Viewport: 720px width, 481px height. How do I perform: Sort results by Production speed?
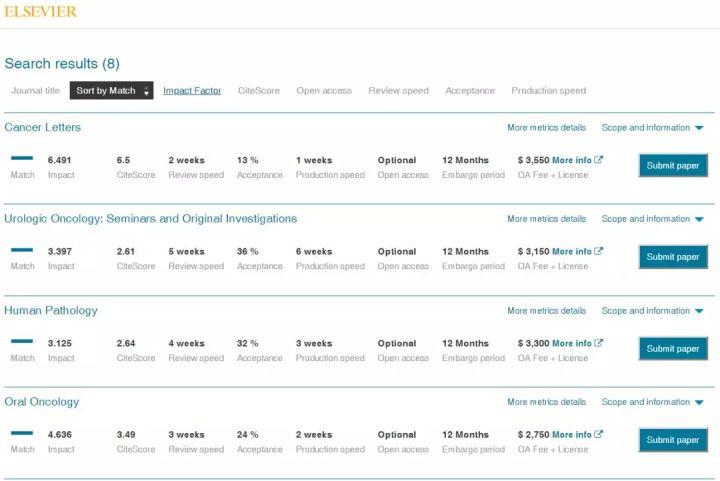pos(549,90)
